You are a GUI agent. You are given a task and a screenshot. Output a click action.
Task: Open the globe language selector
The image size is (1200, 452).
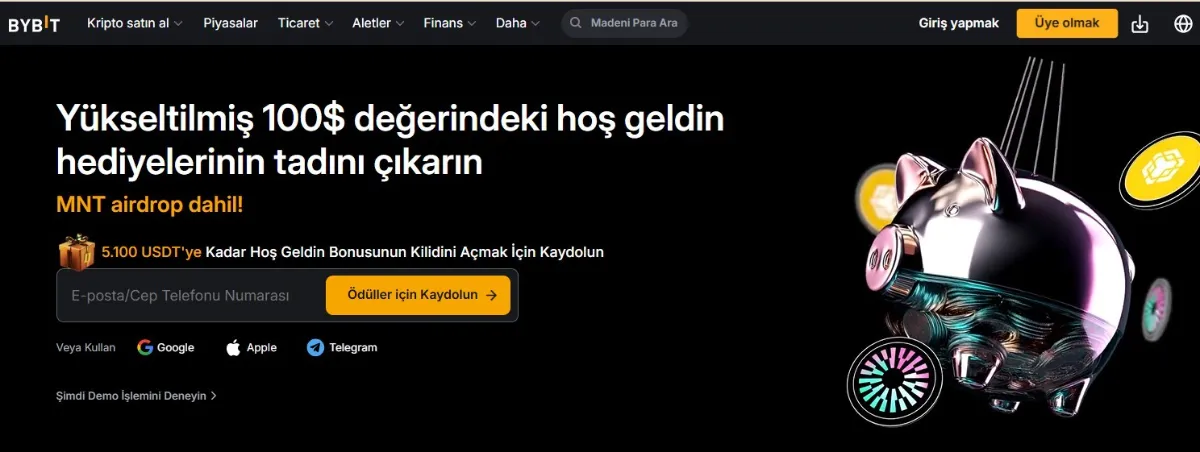1182,24
